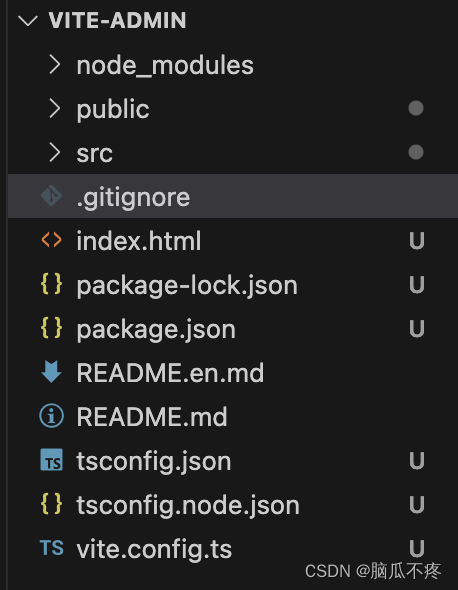Click the blue arrow icon of README.en.md

click(51, 372)
